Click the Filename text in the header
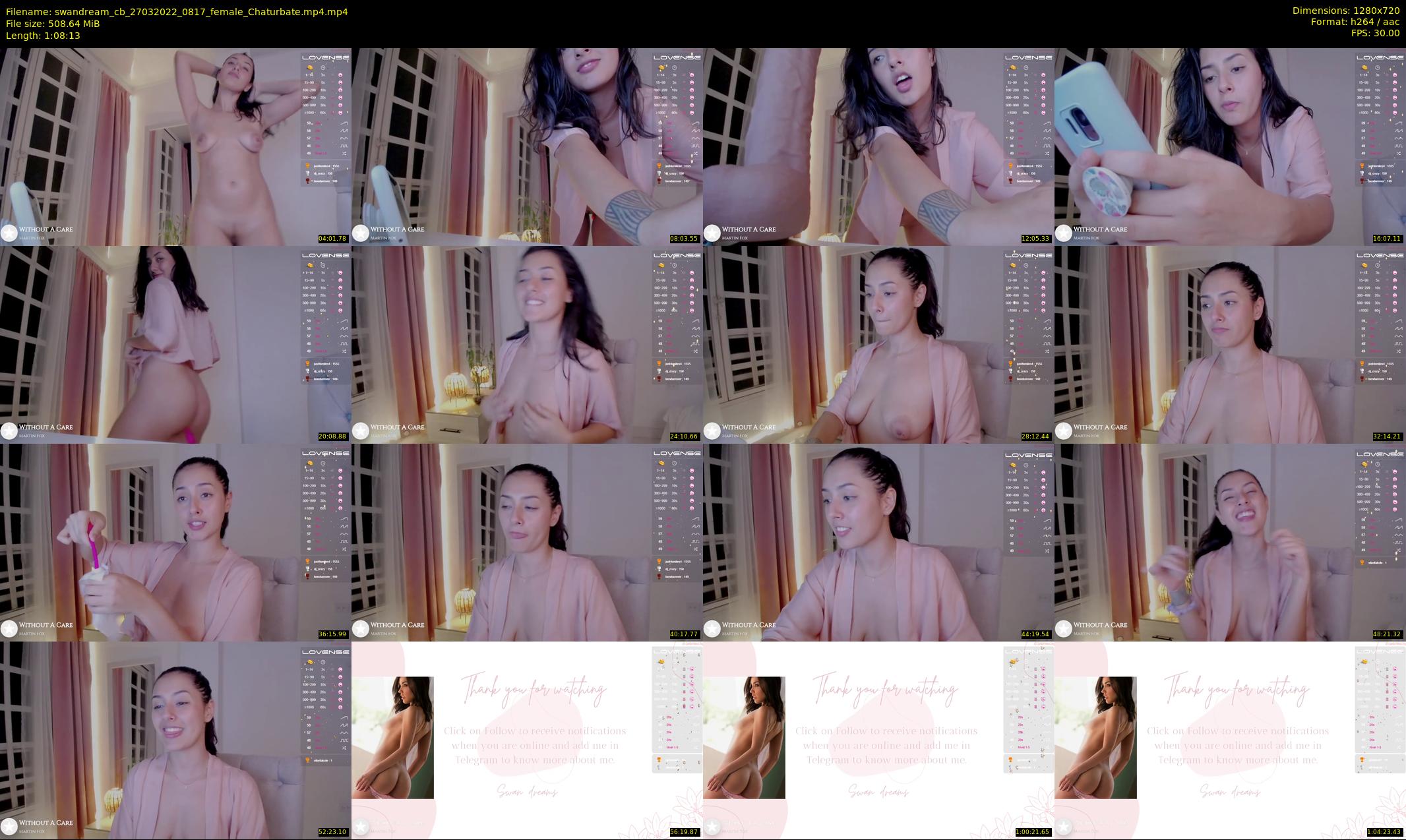1406x840 pixels. 177,12
